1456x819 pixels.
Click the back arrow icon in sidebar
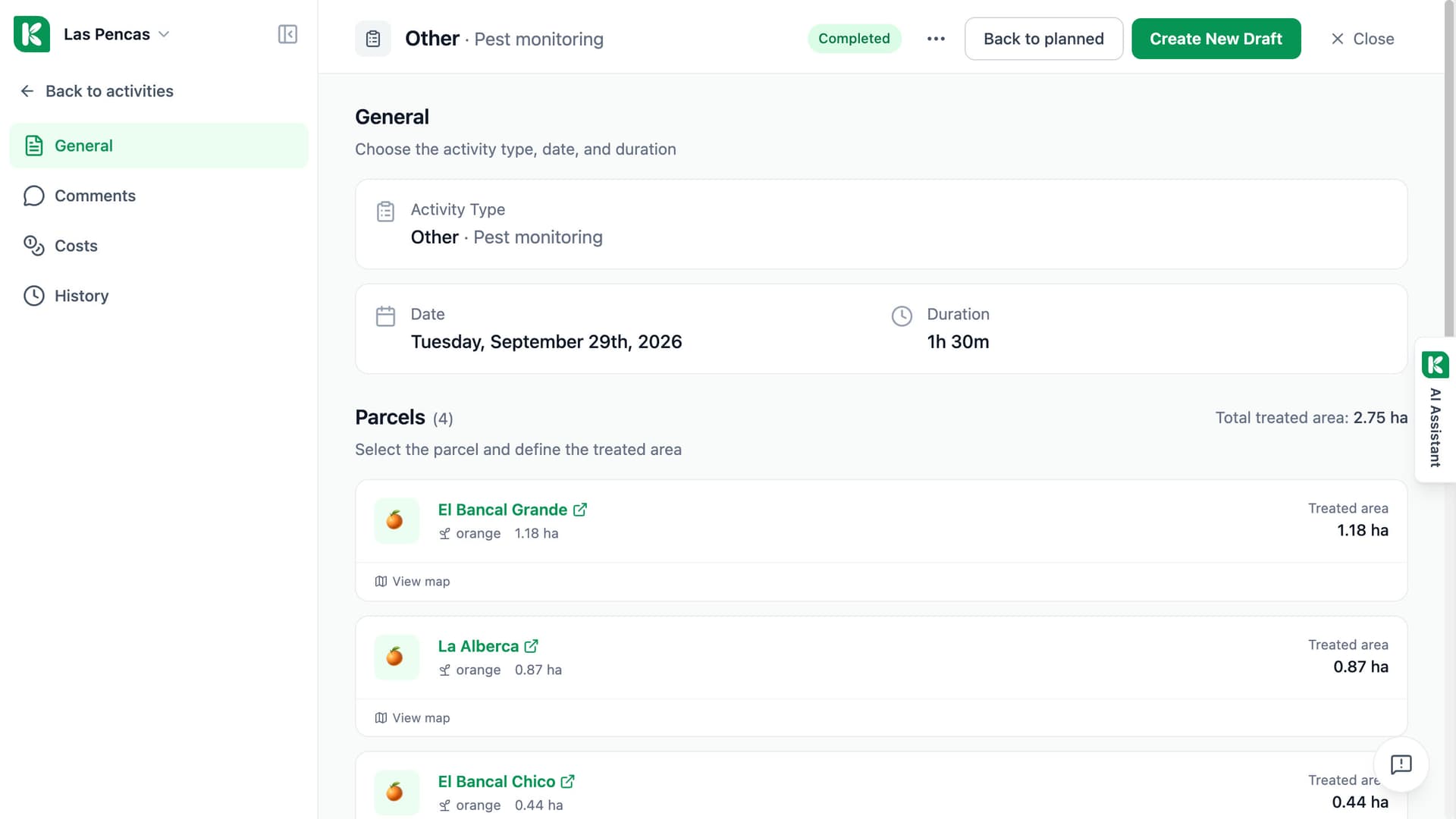(x=27, y=91)
